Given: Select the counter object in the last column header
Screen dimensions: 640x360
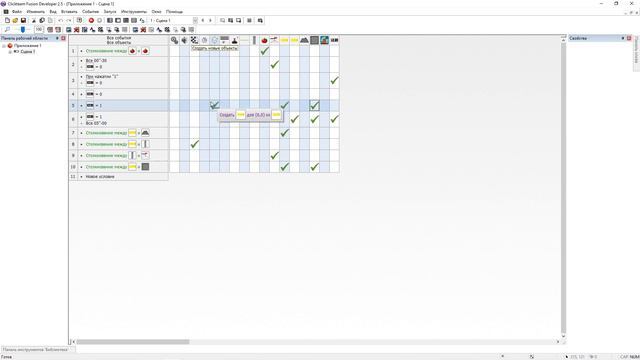Looking at the screenshot, I should tap(334, 40).
